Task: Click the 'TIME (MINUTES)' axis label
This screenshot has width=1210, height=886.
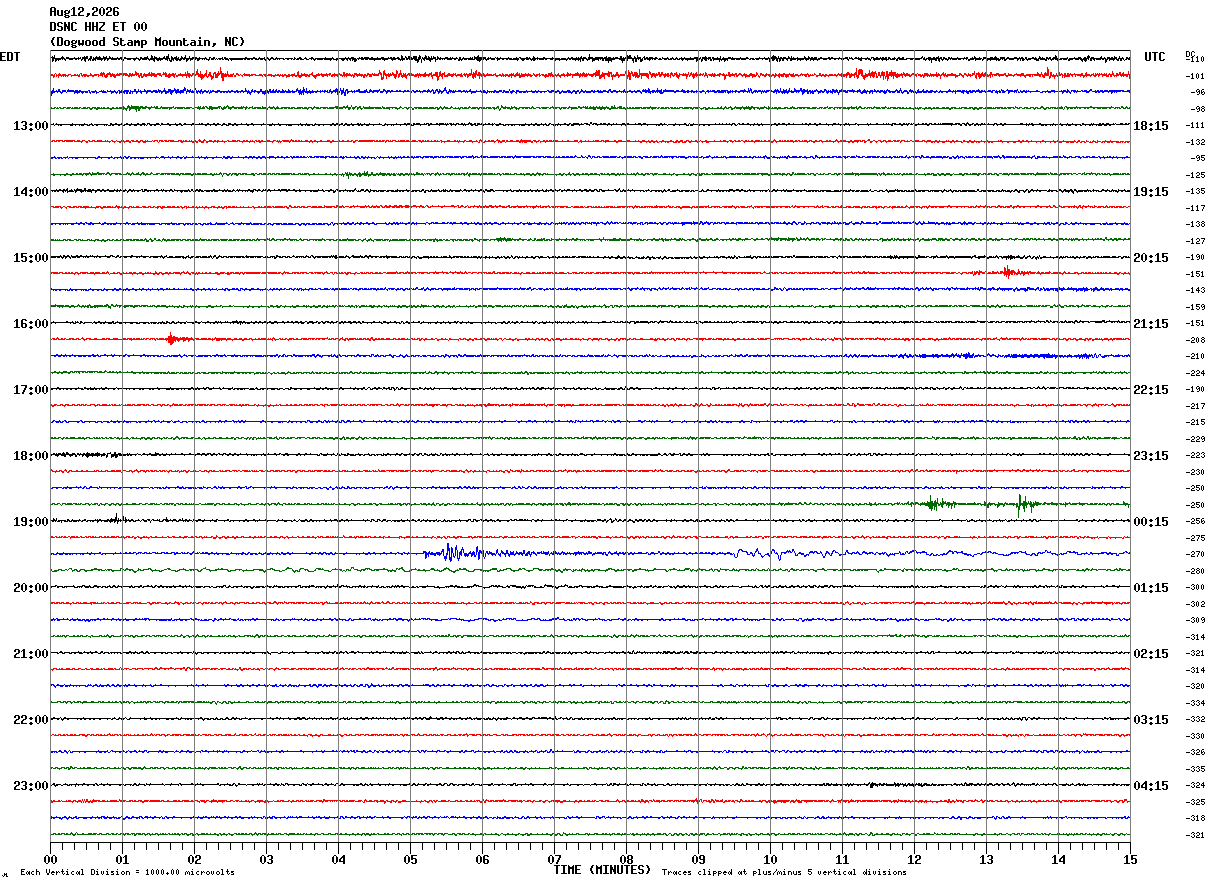Action: pyautogui.click(x=602, y=870)
